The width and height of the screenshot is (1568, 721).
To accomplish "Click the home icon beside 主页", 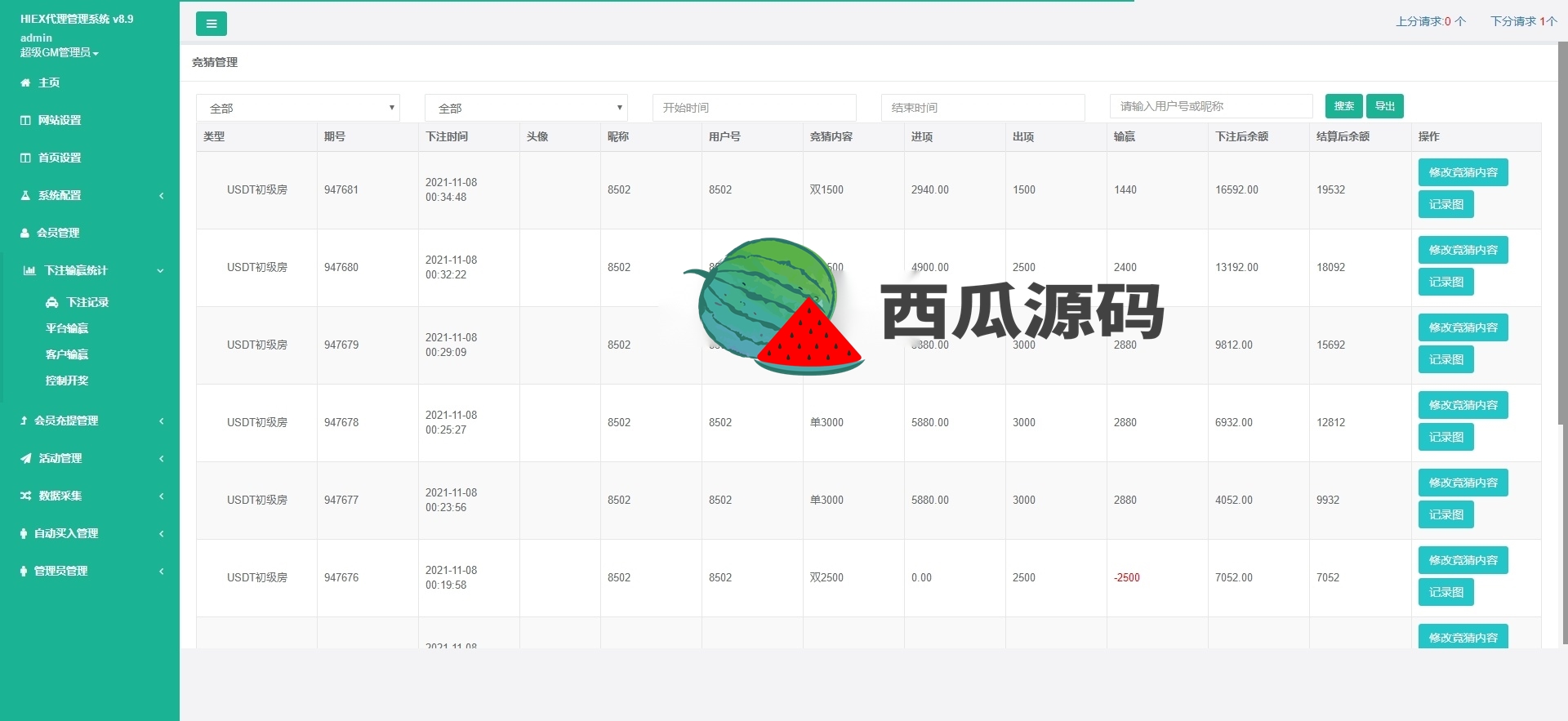I will pyautogui.click(x=25, y=82).
